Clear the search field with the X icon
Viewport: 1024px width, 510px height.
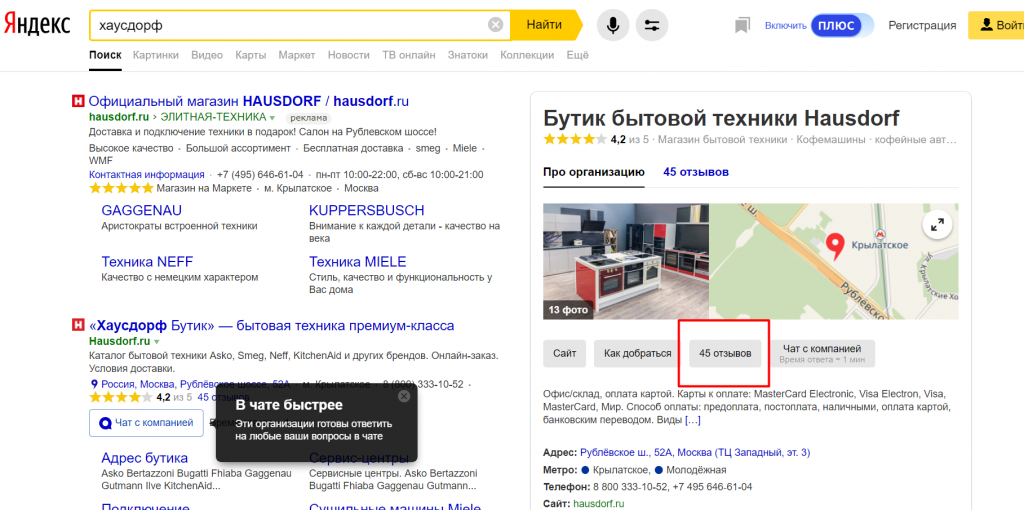pyautogui.click(x=496, y=25)
